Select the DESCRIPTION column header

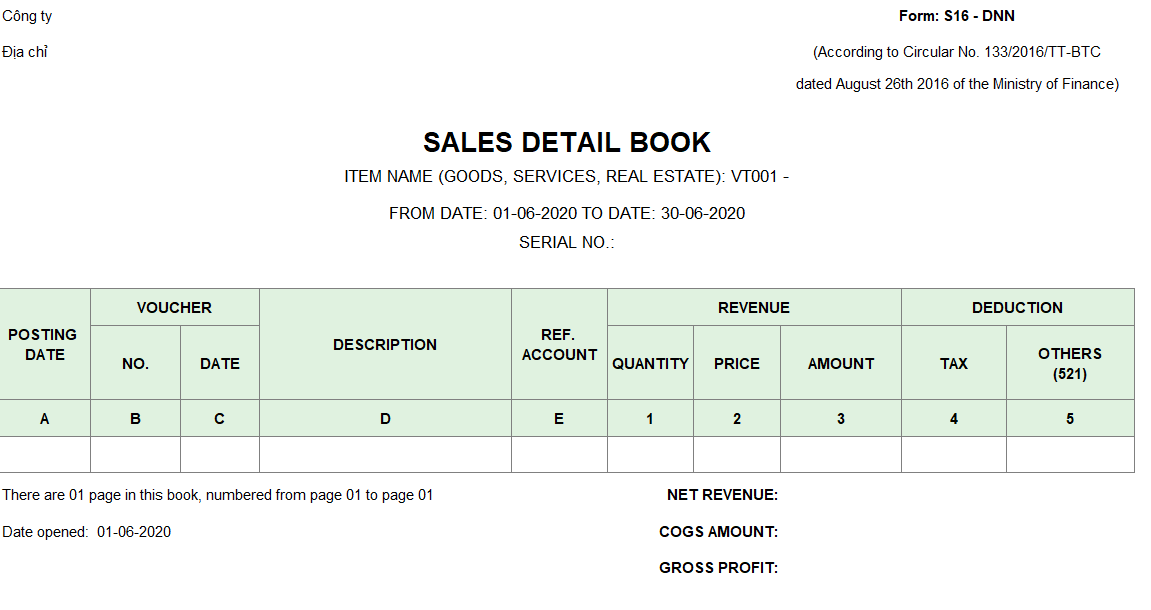pyautogui.click(x=385, y=345)
